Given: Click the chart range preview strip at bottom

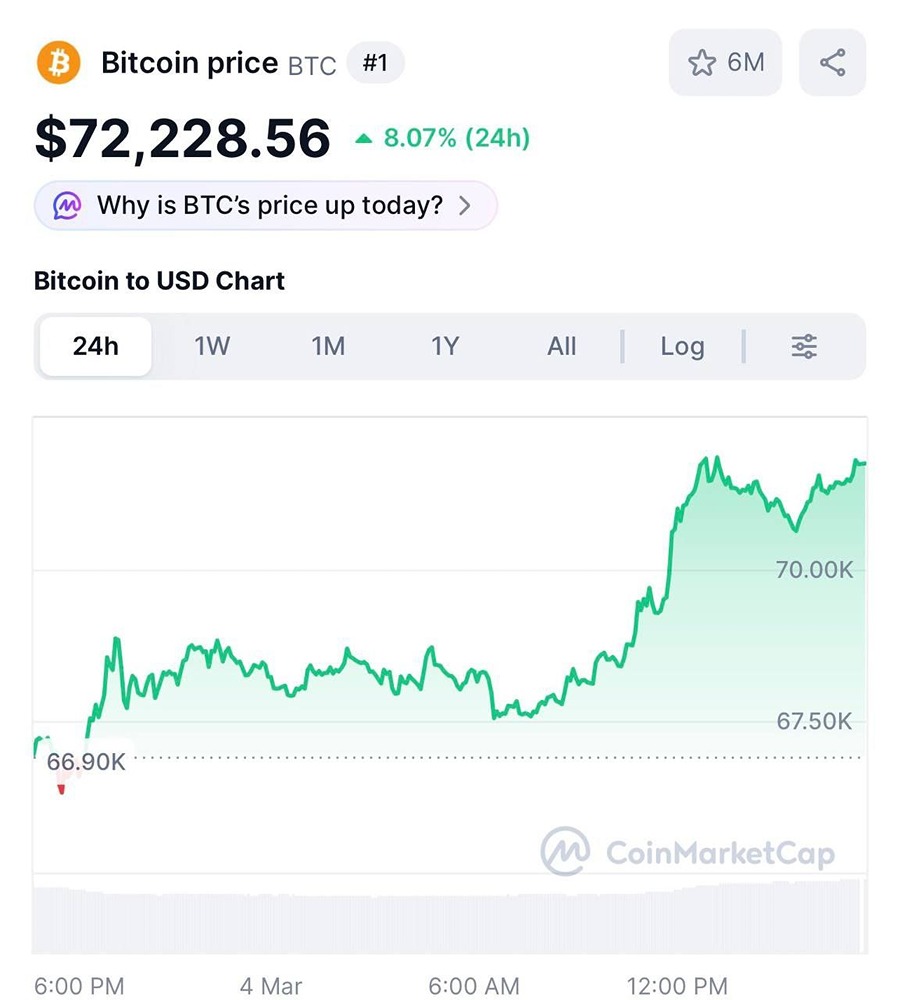Looking at the screenshot, I should pyautogui.click(x=450, y=915).
